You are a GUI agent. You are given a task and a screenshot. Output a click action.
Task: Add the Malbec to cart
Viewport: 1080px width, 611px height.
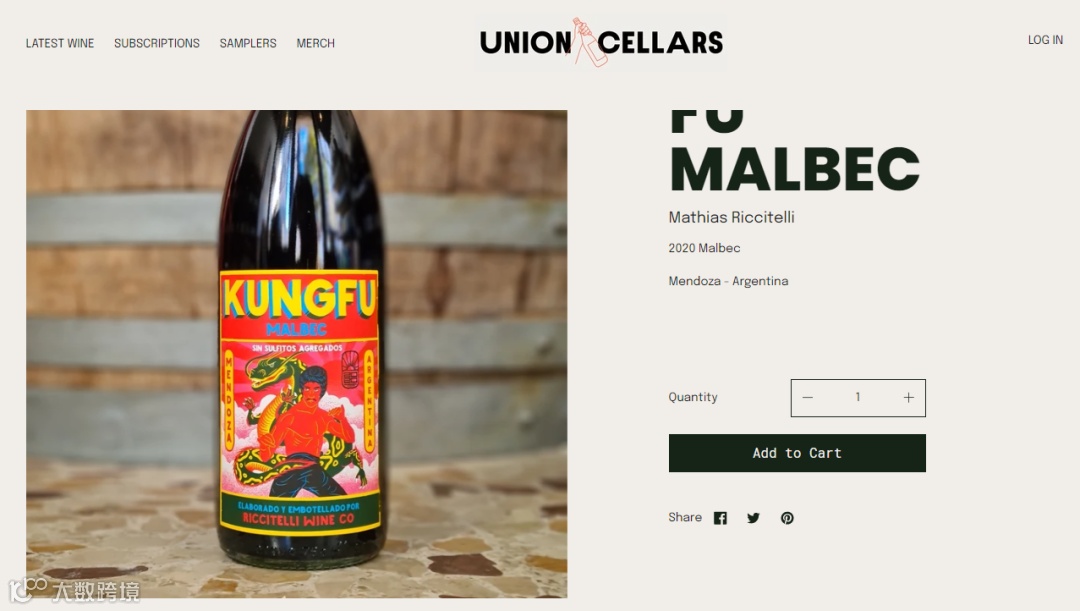pos(797,453)
